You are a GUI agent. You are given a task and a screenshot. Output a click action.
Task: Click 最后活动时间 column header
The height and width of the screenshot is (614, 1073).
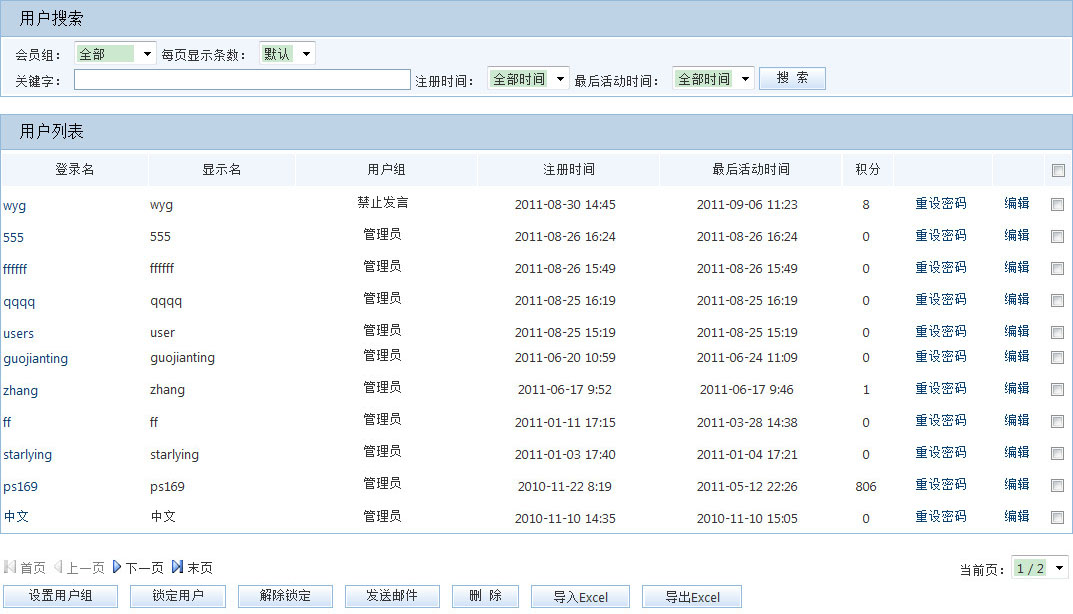tap(751, 169)
